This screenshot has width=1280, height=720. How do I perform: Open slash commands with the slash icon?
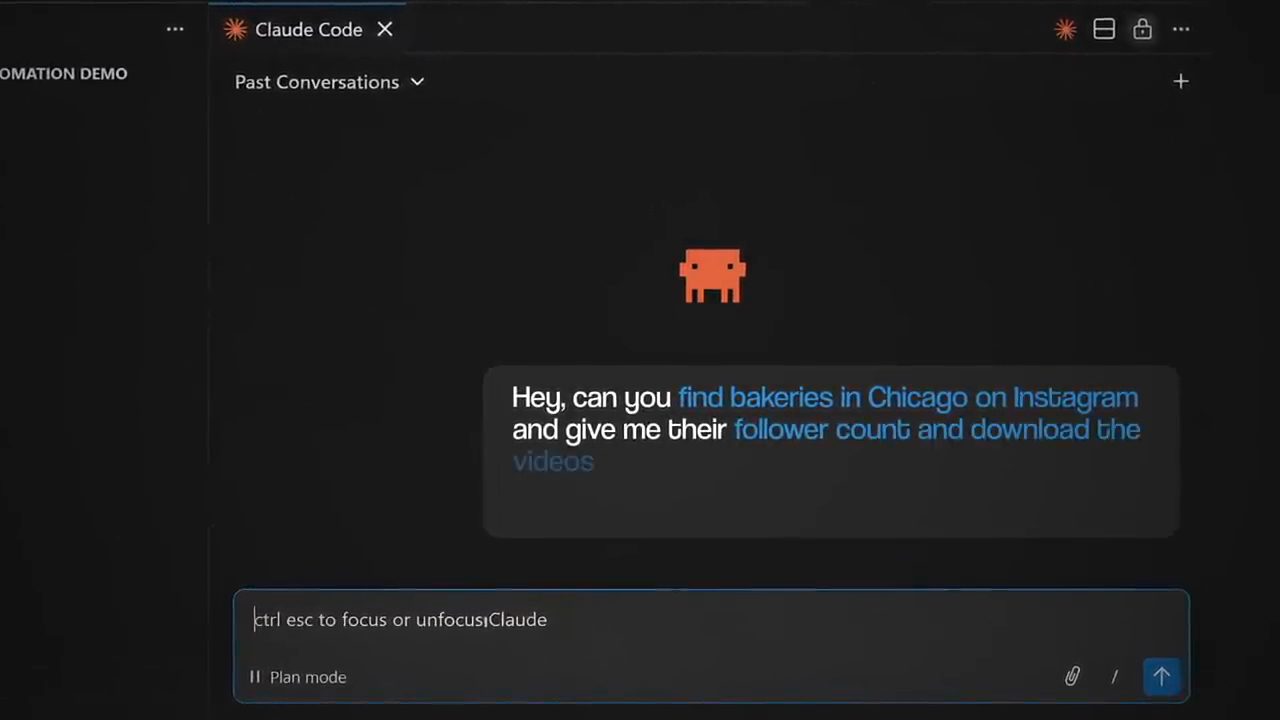pos(1114,677)
